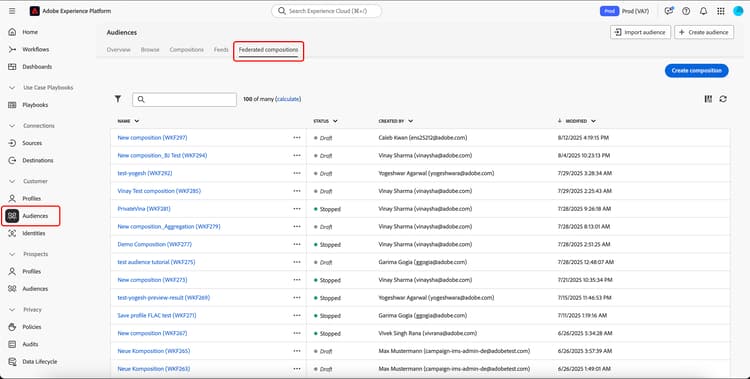Open Save profile FLAC test (WKF271)

pos(157,315)
